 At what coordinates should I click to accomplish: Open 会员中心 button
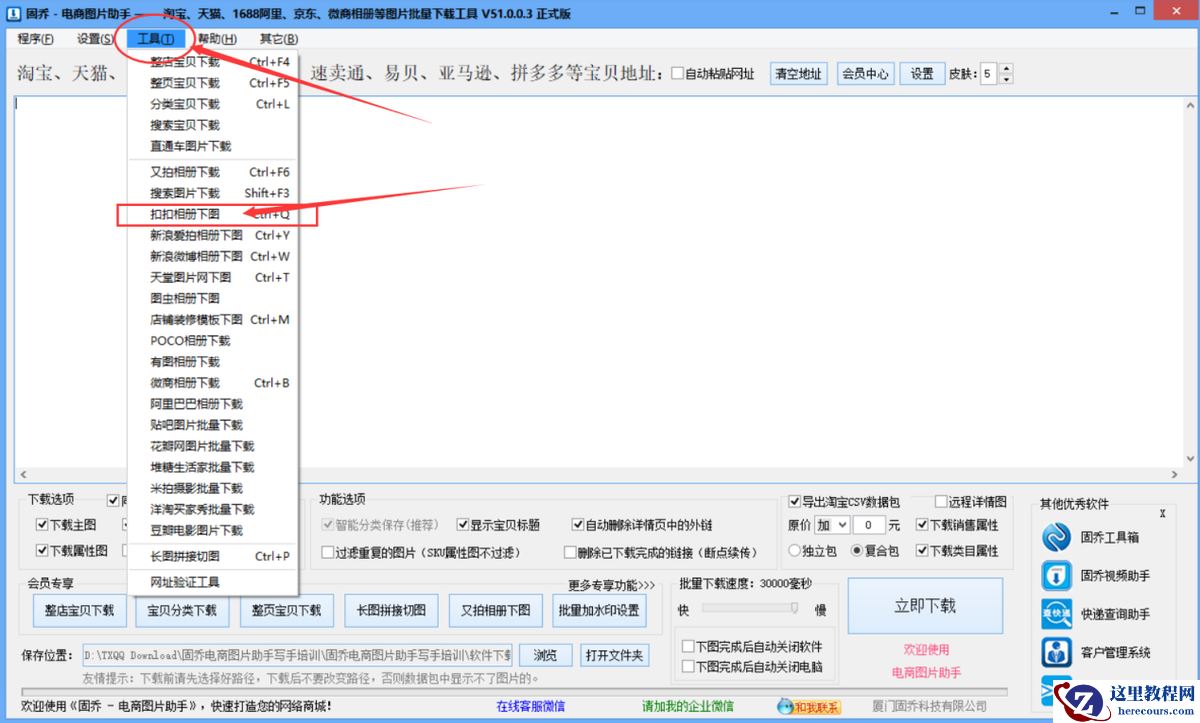click(865, 74)
